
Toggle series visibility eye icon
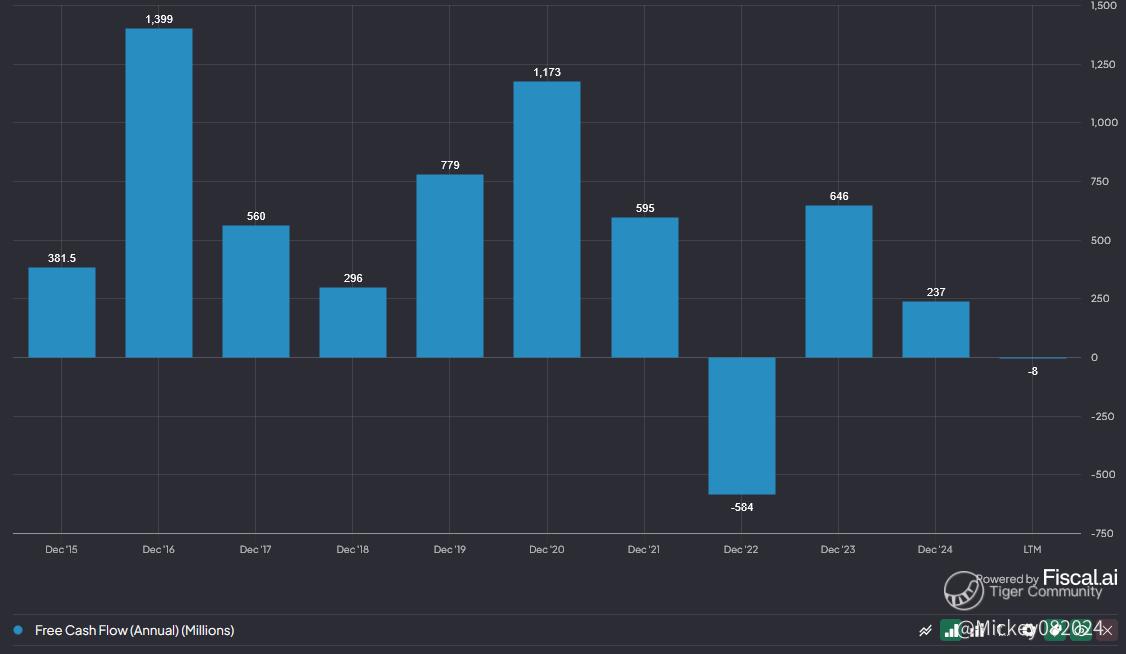1081,630
